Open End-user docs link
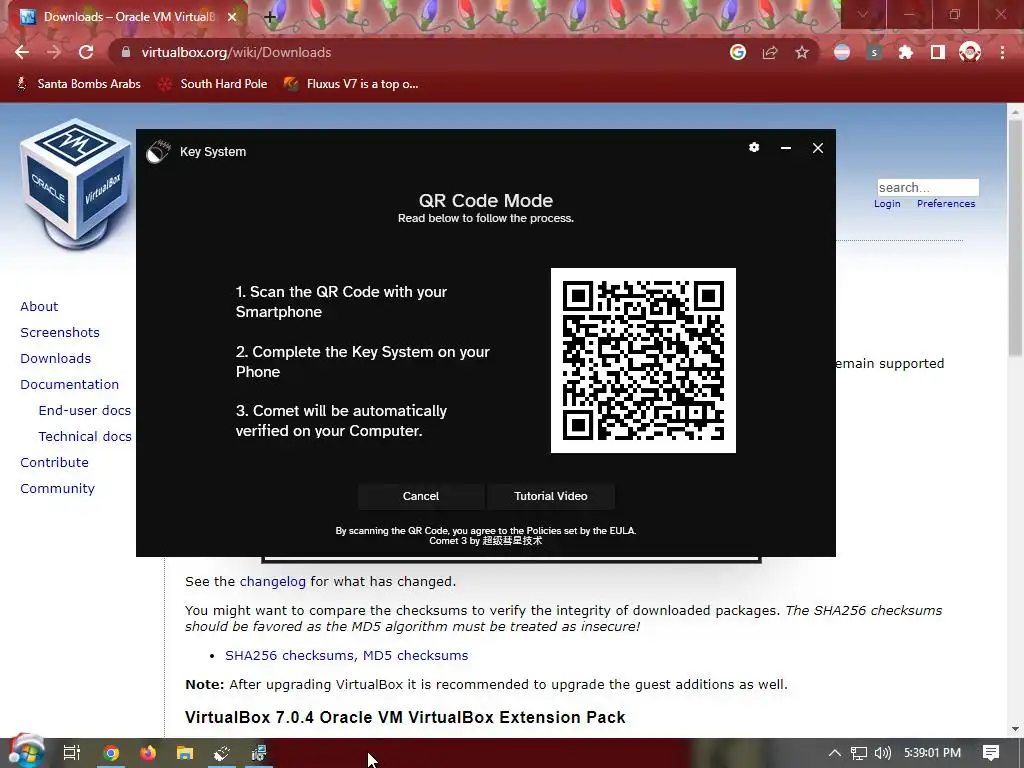 click(x=85, y=411)
